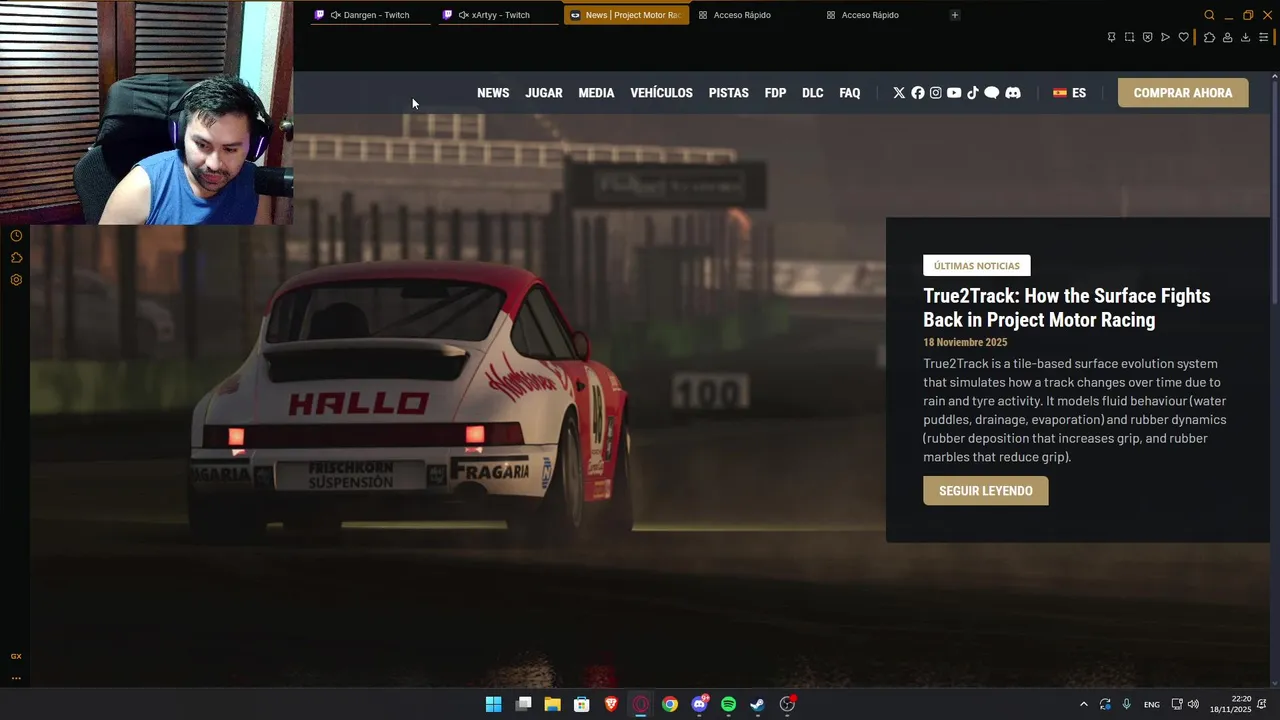Image resolution: width=1280 pixels, height=720 pixels.
Task: Open taskbar clock showing 22:20
Action: click(1231, 704)
